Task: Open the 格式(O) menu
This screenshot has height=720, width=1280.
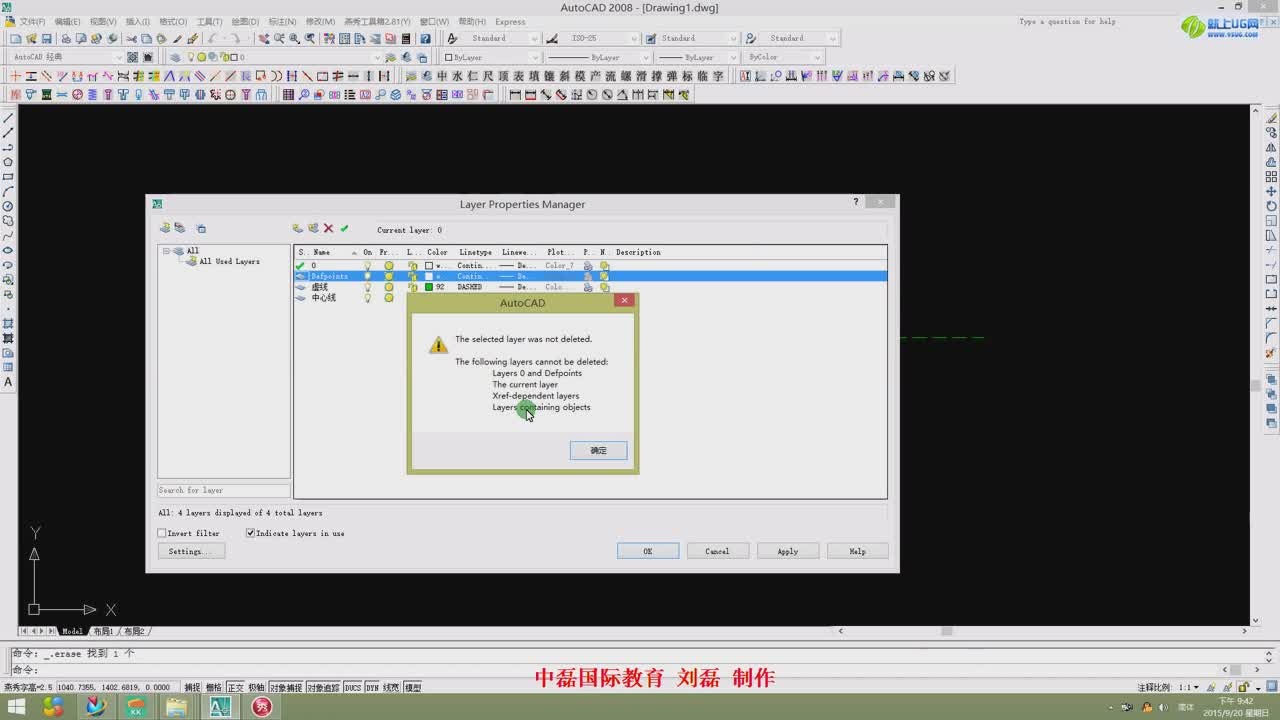Action: click(x=174, y=21)
